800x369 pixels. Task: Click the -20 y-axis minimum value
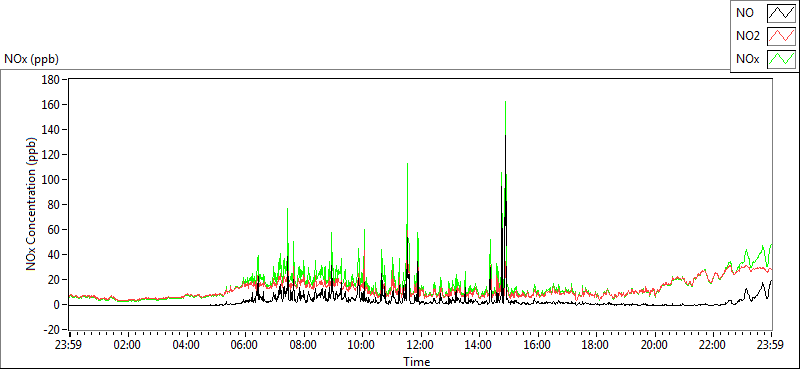tap(53, 330)
